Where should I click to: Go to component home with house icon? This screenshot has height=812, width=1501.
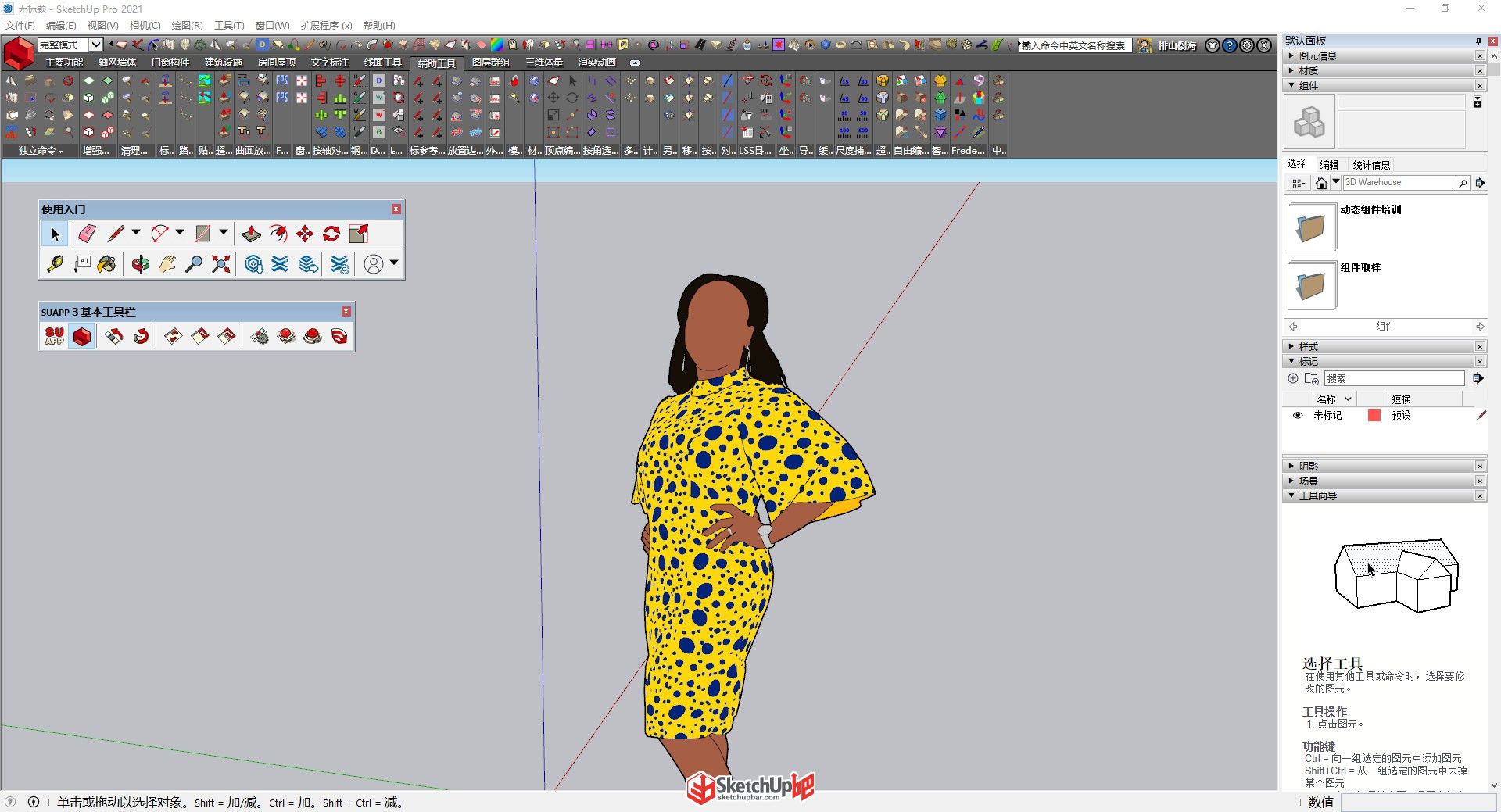tap(1321, 183)
